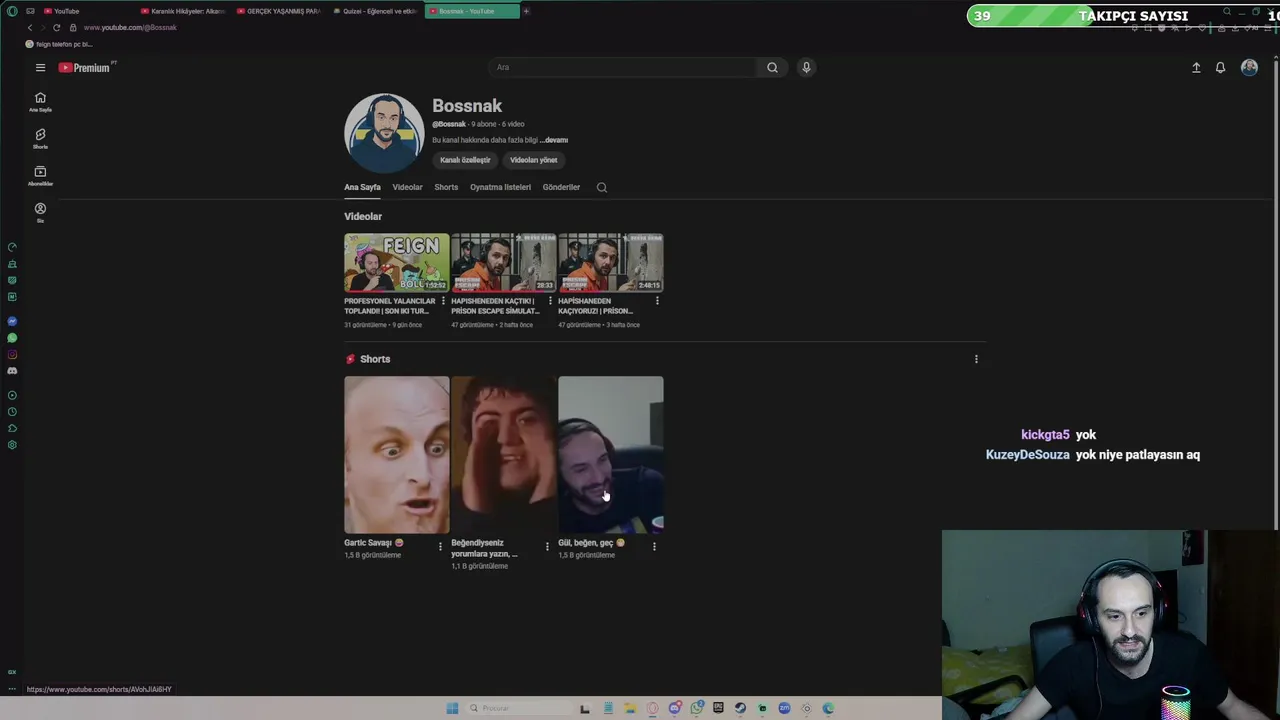The width and height of the screenshot is (1280, 720).
Task: Switch to the Oynatma listeleri tab
Action: (500, 187)
